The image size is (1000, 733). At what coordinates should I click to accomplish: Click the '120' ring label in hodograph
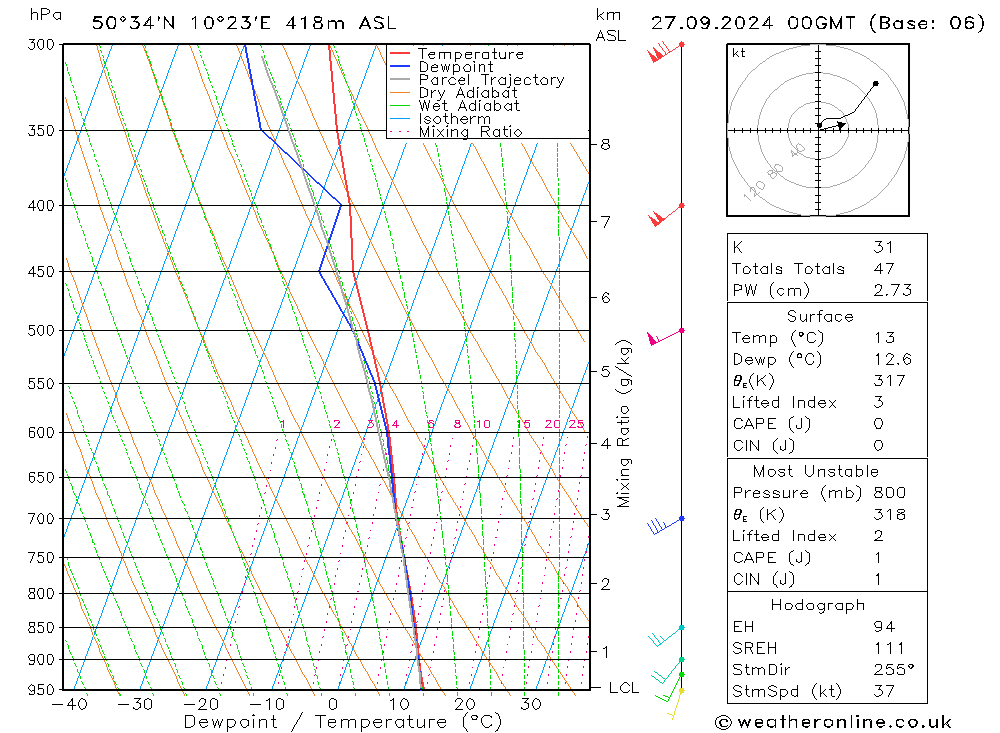click(x=754, y=190)
